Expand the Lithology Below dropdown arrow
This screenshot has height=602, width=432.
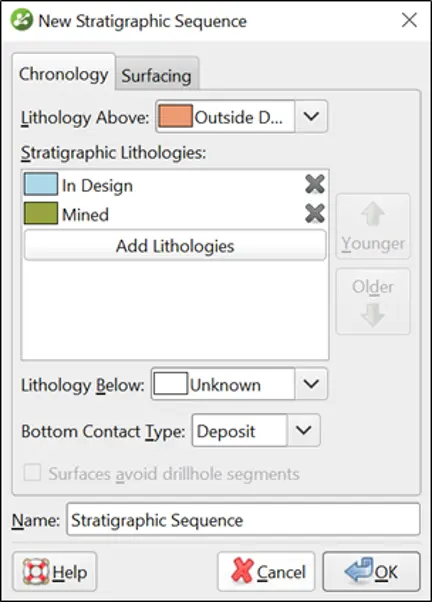point(311,384)
